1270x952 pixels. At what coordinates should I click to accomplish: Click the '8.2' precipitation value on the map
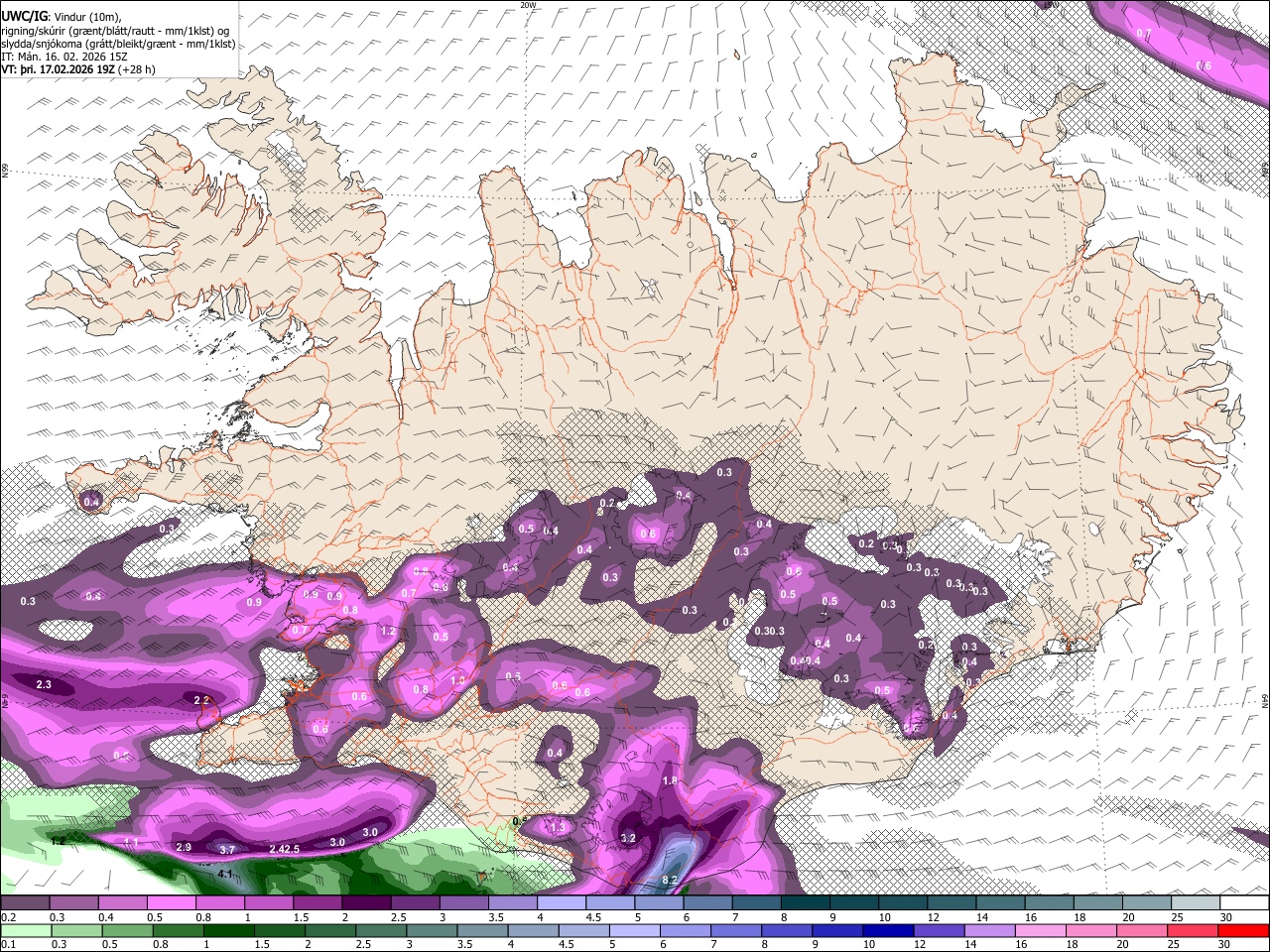point(669,880)
